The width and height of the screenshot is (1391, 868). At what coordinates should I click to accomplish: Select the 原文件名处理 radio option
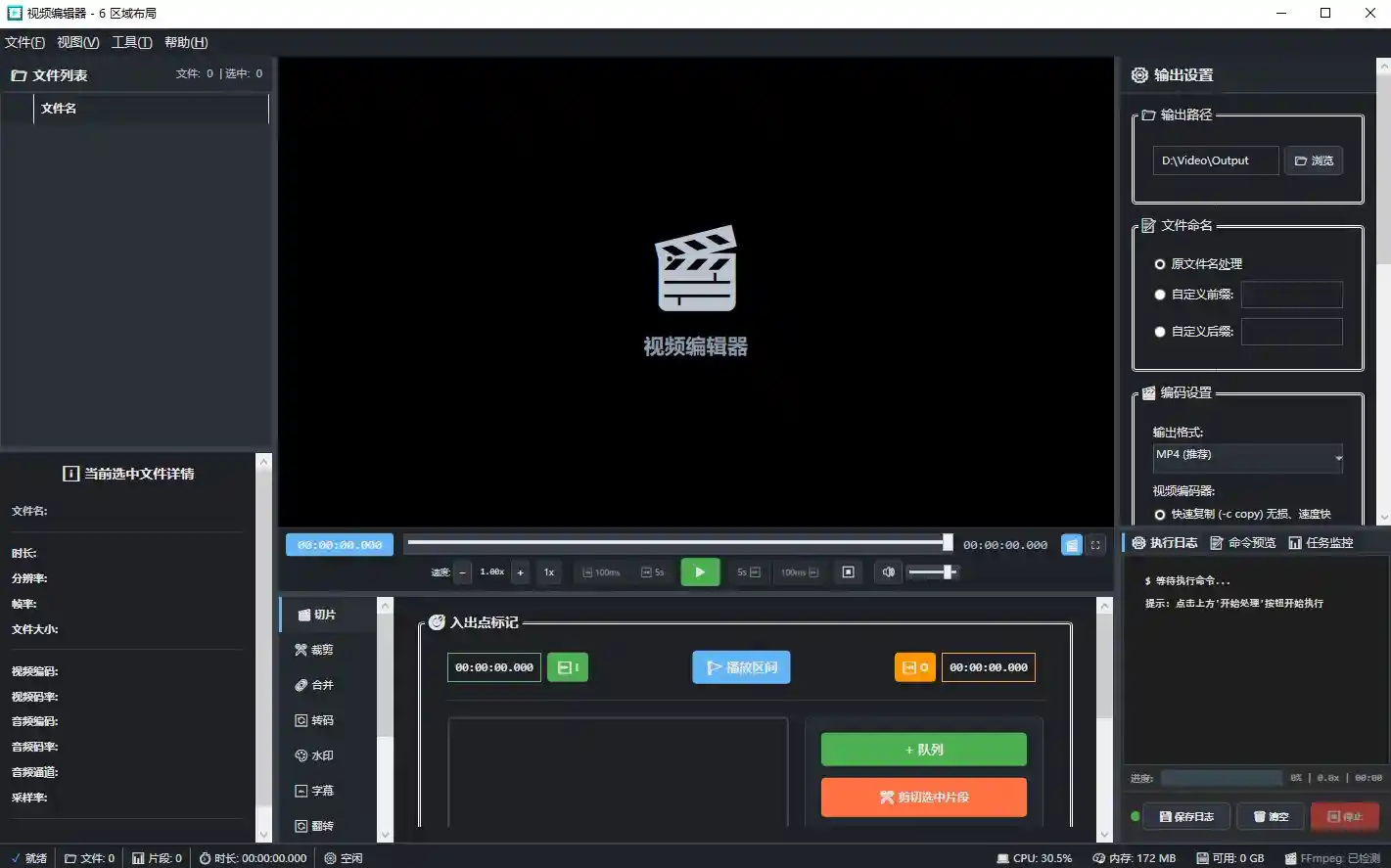tap(1159, 263)
